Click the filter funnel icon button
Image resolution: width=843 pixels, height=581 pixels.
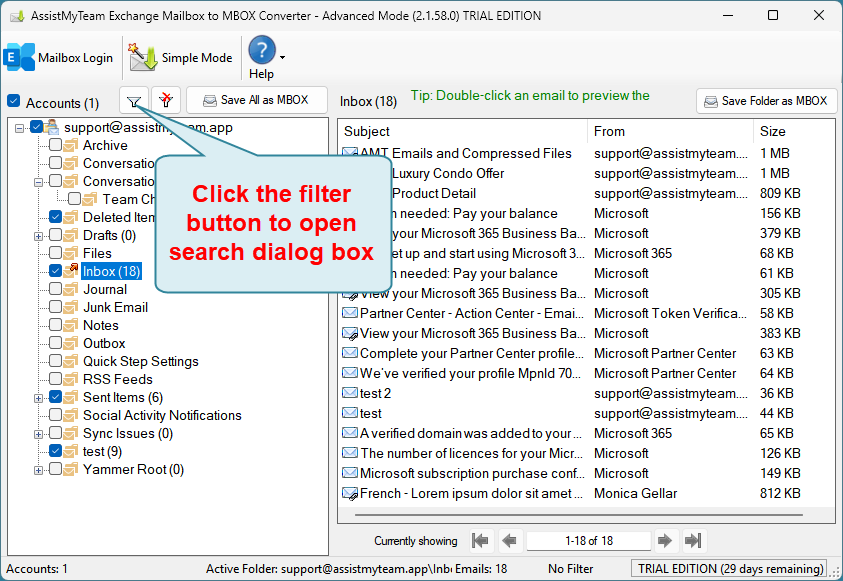tap(134, 100)
